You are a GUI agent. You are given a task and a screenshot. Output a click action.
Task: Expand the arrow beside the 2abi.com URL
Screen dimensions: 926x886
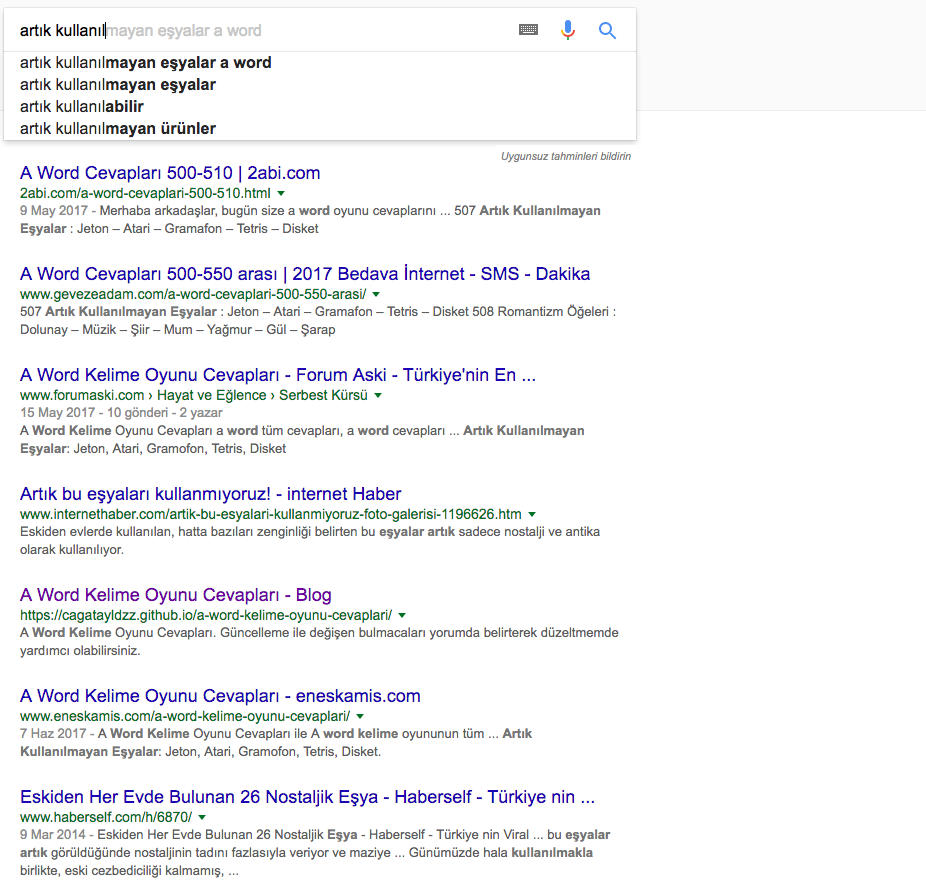(281, 193)
